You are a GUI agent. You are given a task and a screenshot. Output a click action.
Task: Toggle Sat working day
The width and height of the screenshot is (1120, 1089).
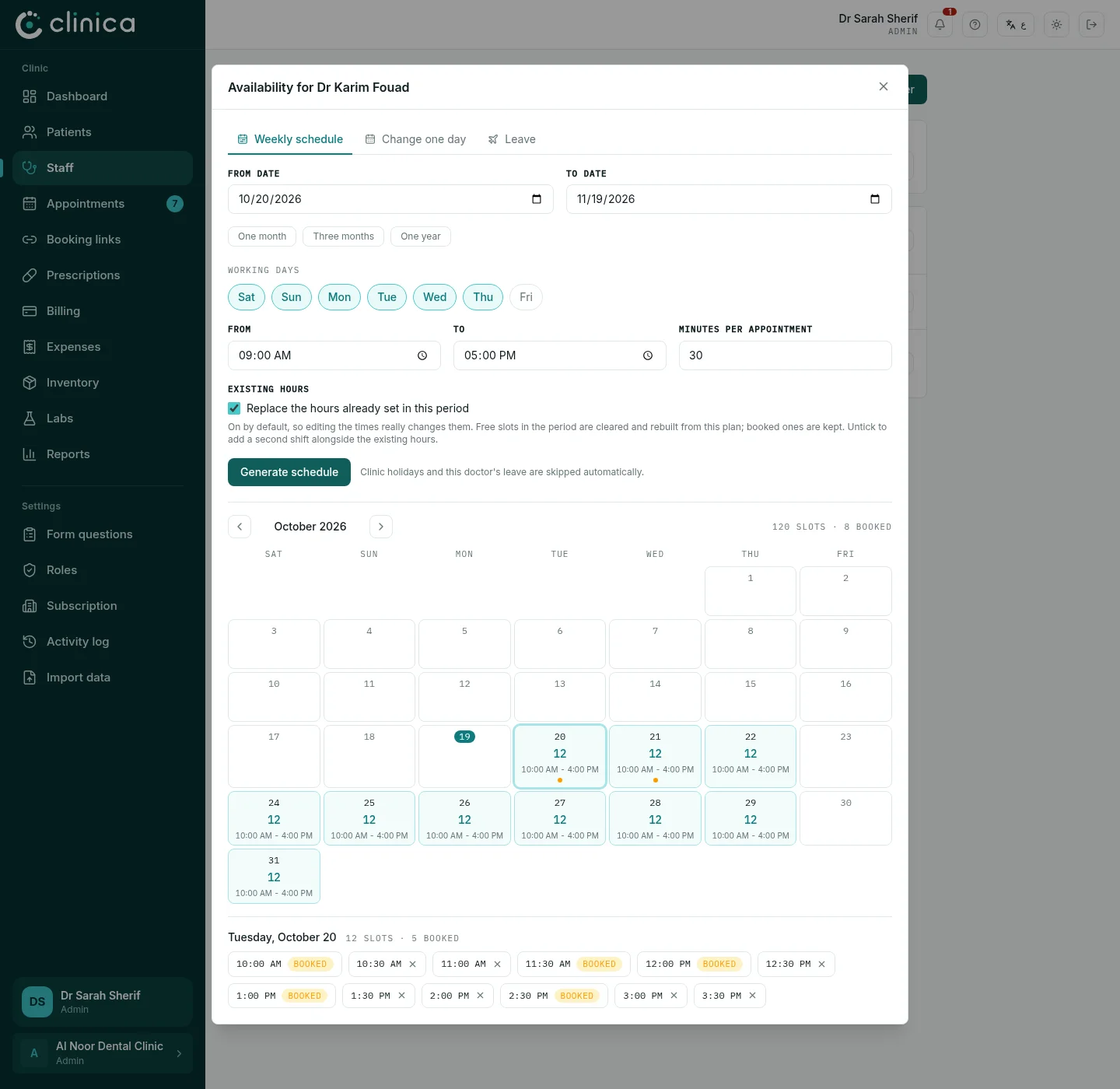pyautogui.click(x=247, y=297)
